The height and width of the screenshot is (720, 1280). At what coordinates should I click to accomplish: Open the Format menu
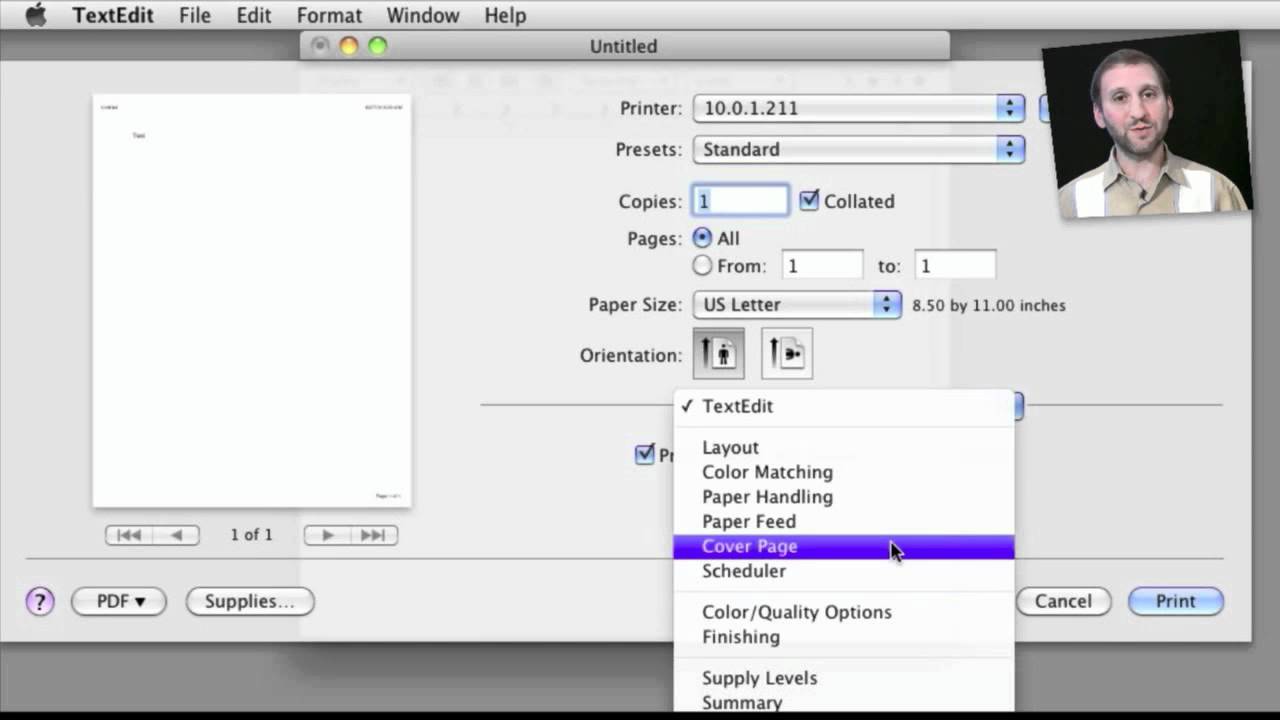[x=329, y=15]
